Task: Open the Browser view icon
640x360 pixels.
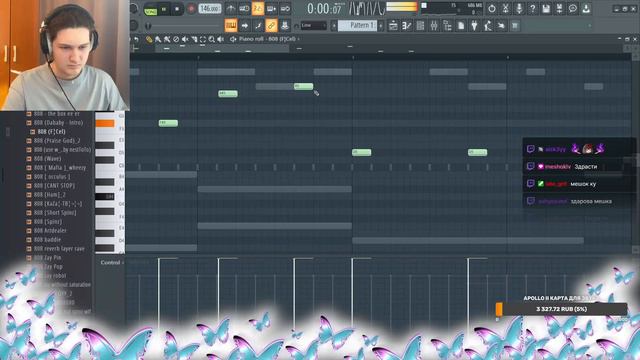Action: (447, 26)
